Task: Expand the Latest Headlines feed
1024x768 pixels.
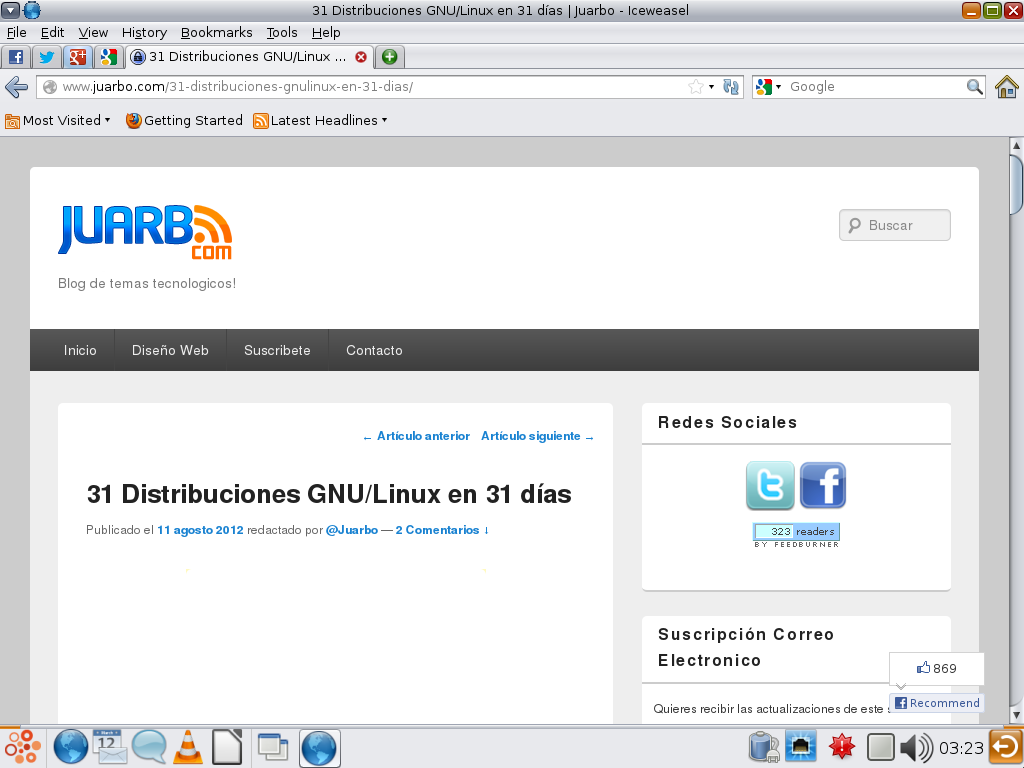Action: coord(320,120)
